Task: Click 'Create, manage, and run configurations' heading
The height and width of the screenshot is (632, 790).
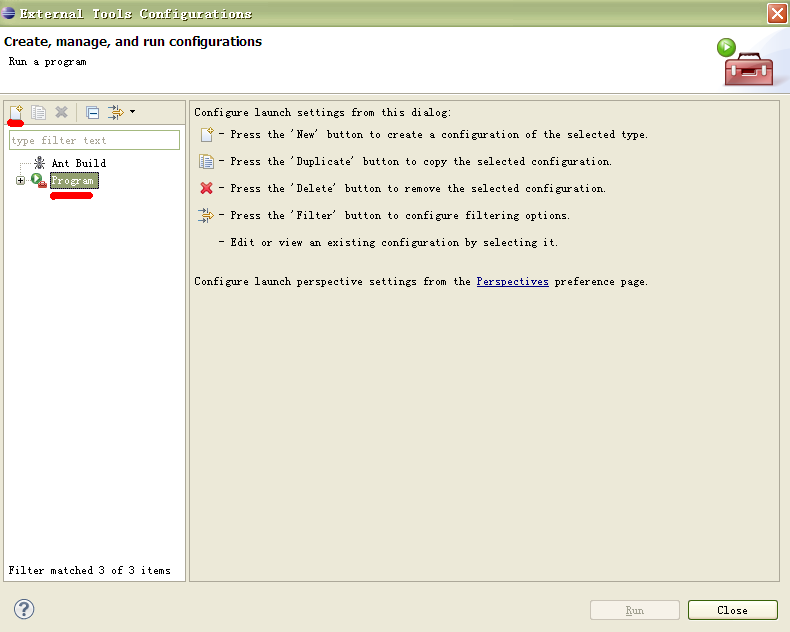Action: pyautogui.click(x=133, y=41)
